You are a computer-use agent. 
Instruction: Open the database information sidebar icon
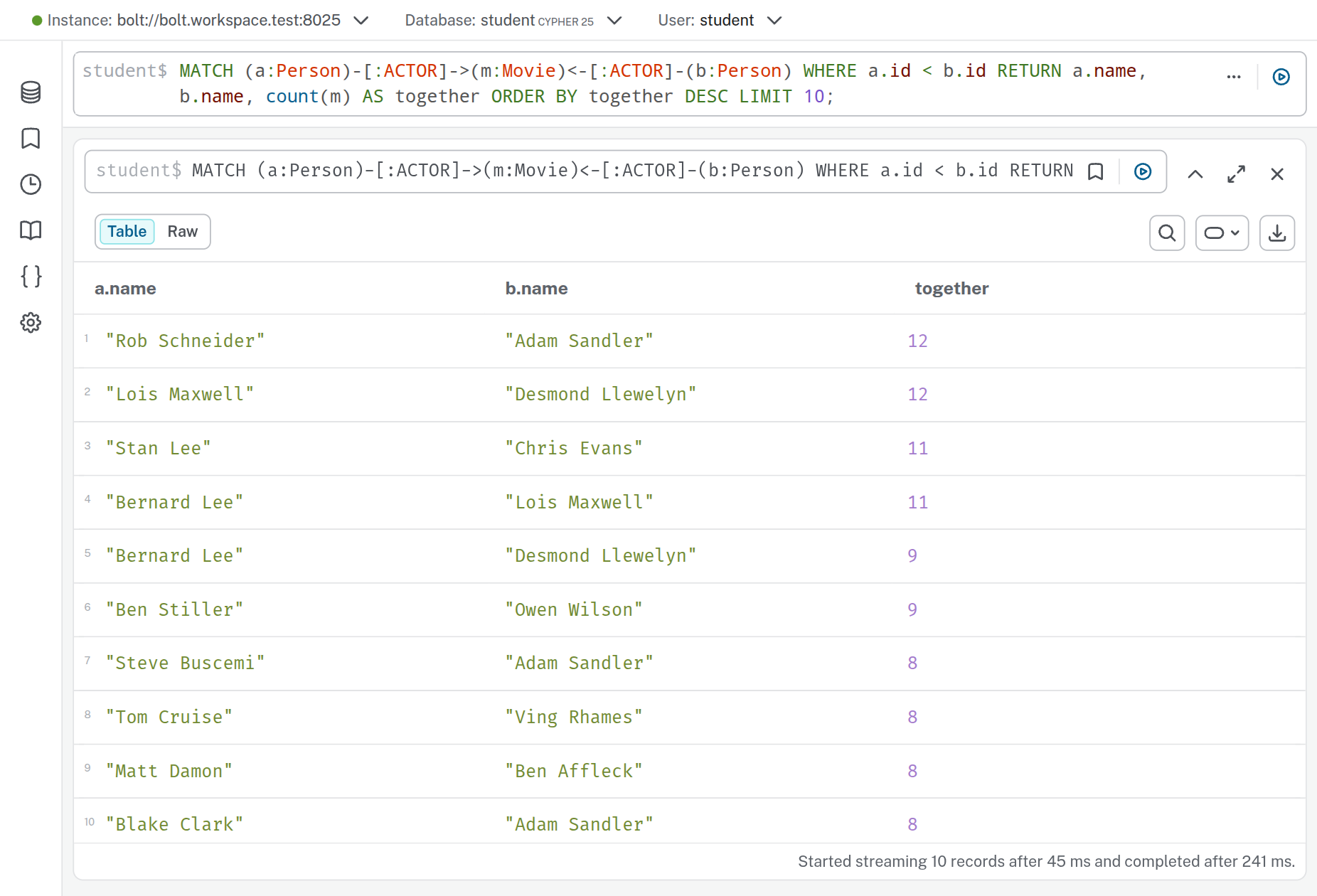coord(31,92)
